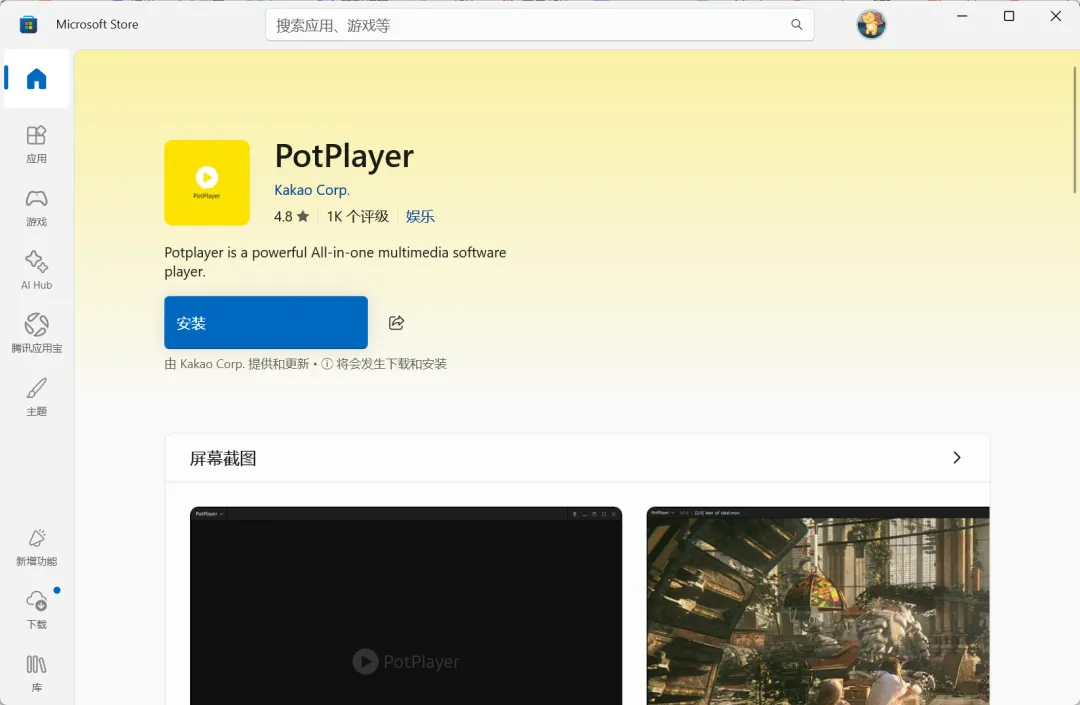Open AI Hub from the sidebar
1080x705 pixels.
(x=37, y=271)
